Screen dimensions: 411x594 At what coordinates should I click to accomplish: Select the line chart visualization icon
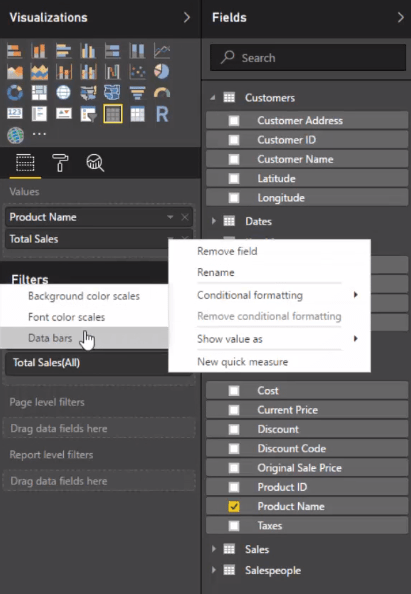(x=162, y=50)
